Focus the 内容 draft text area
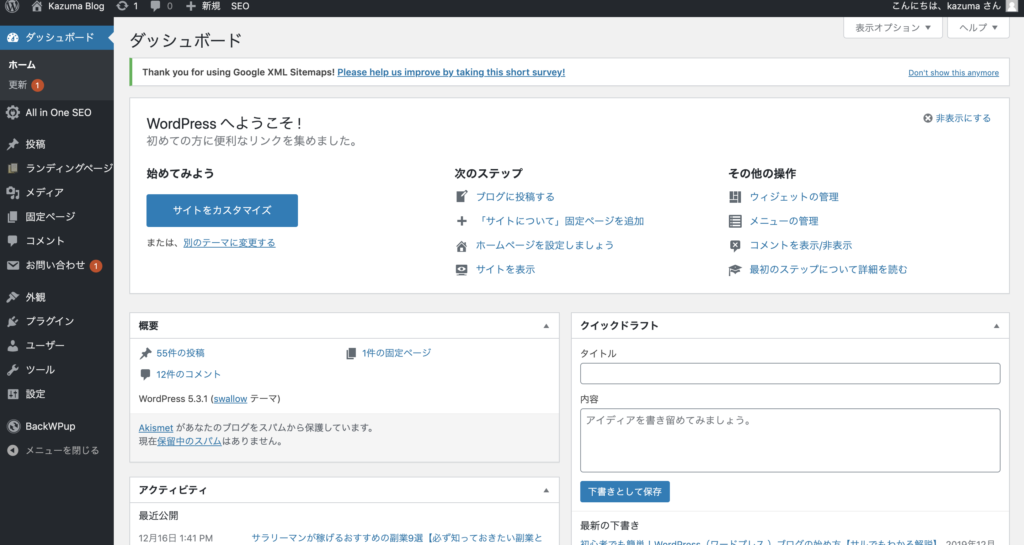Image resolution: width=1024 pixels, height=545 pixels. click(790, 440)
